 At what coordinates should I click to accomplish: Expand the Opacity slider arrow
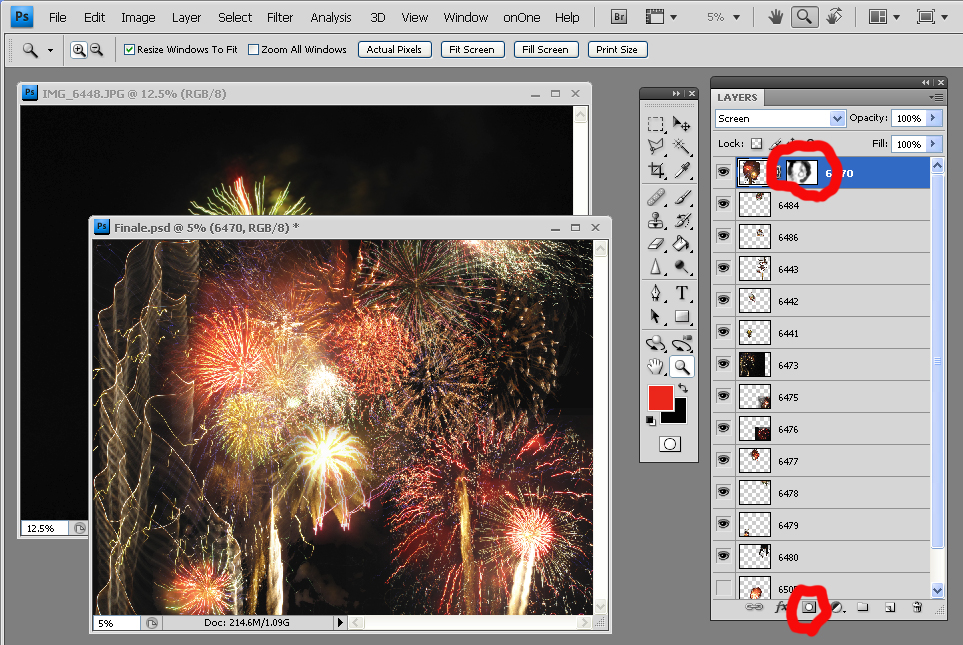(x=934, y=118)
